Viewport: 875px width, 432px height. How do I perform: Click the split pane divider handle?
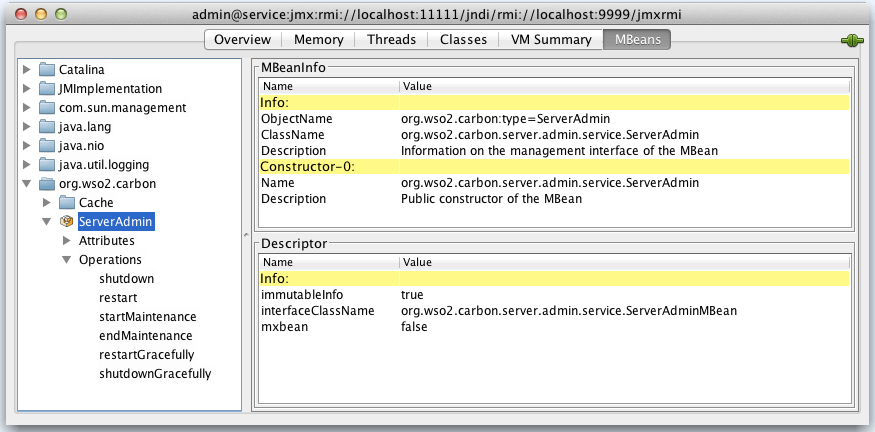click(x=246, y=234)
